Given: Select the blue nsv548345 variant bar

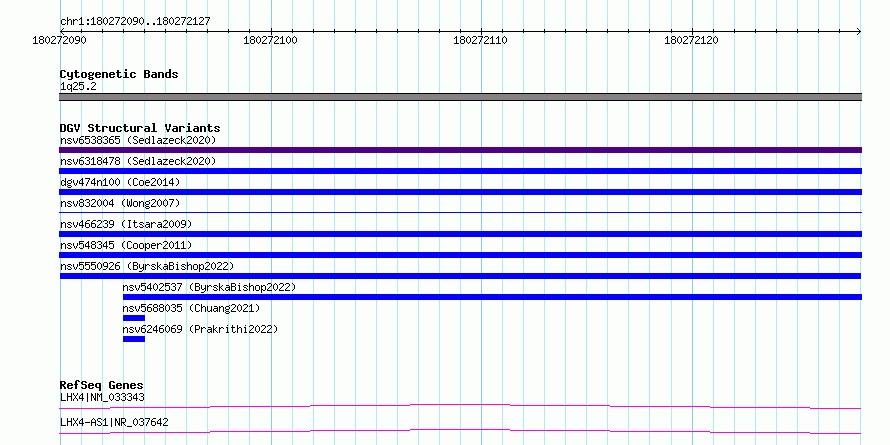Looking at the screenshot, I should coord(461,255).
